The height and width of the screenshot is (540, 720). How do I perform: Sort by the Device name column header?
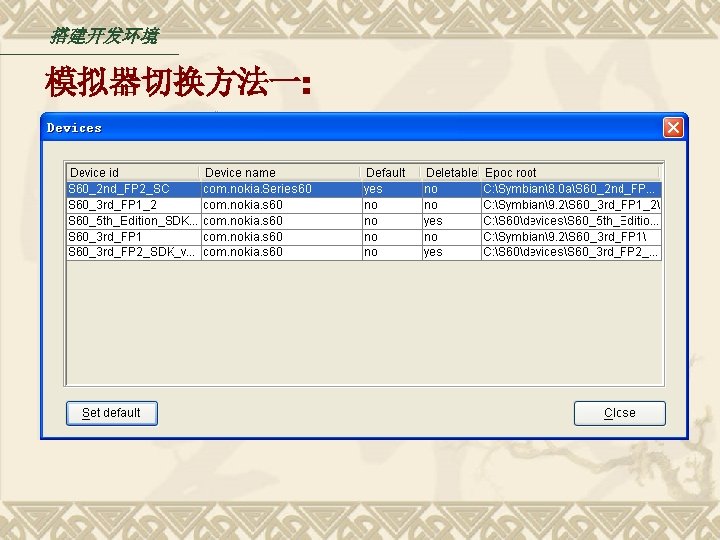pyautogui.click(x=281, y=173)
